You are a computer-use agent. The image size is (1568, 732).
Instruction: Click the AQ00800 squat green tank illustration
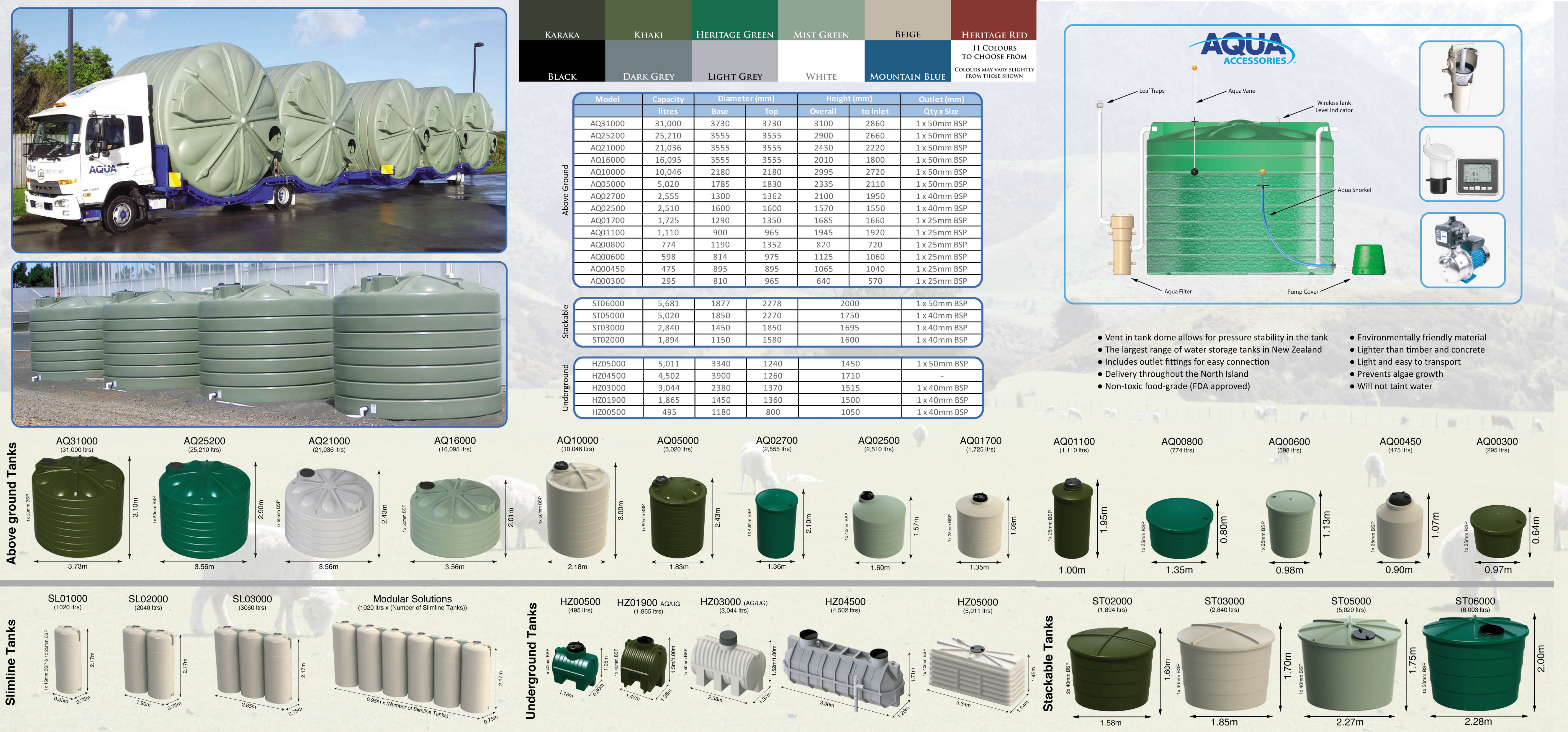1180,528
